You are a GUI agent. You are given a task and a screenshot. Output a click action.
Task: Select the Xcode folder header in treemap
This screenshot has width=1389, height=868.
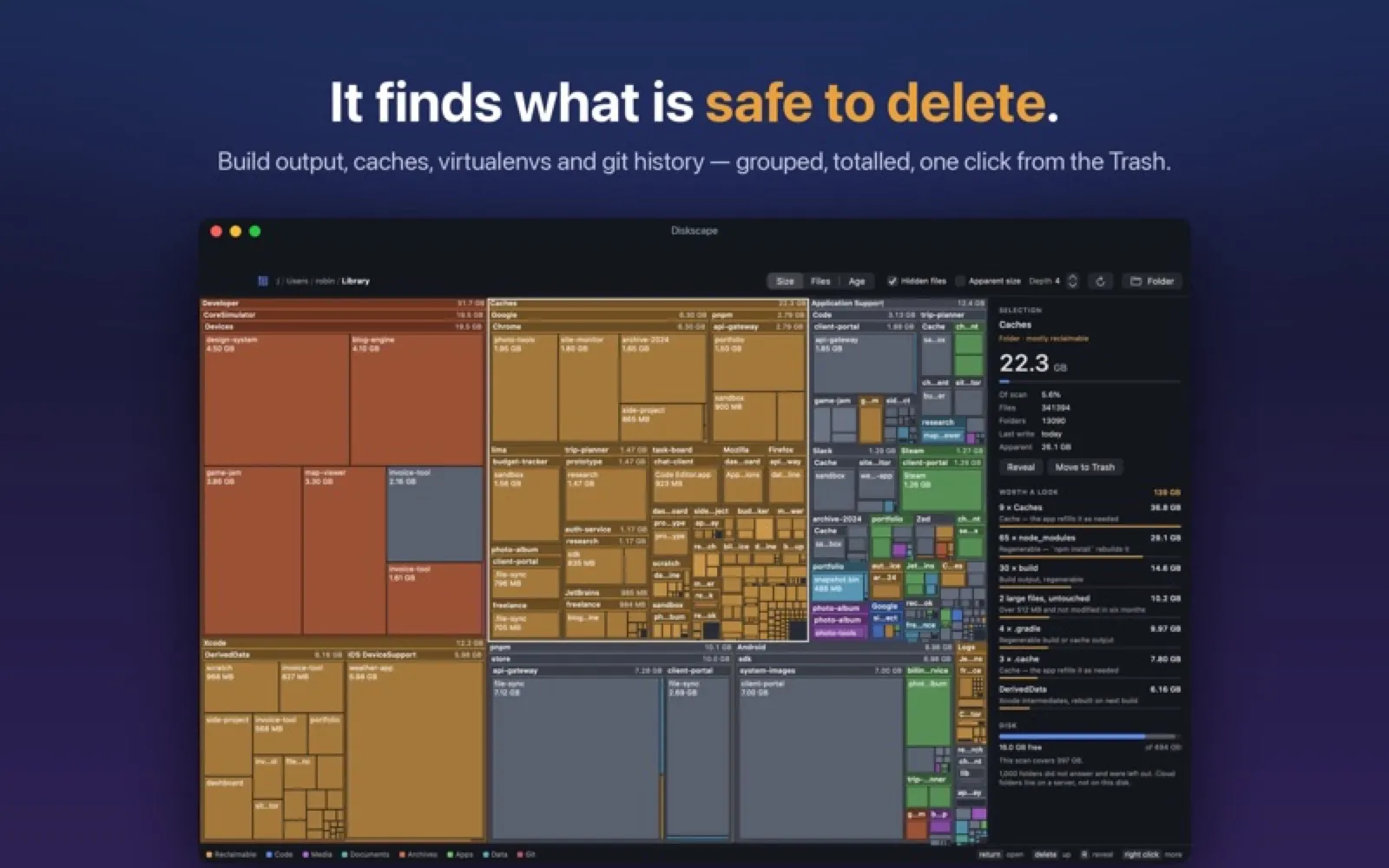click(x=343, y=643)
